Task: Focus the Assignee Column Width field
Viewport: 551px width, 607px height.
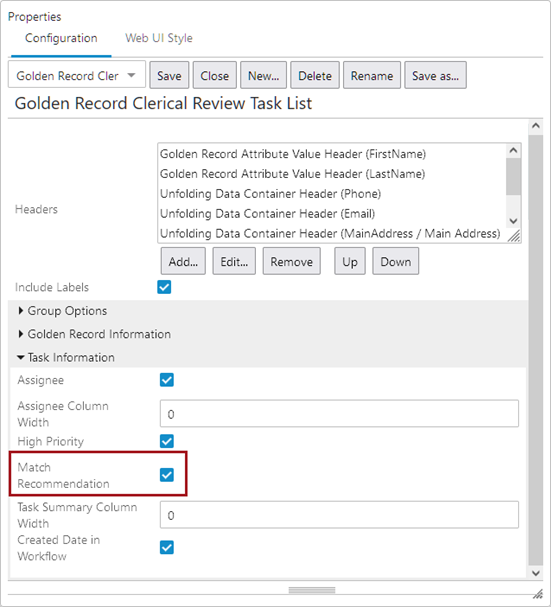Action: coord(339,414)
